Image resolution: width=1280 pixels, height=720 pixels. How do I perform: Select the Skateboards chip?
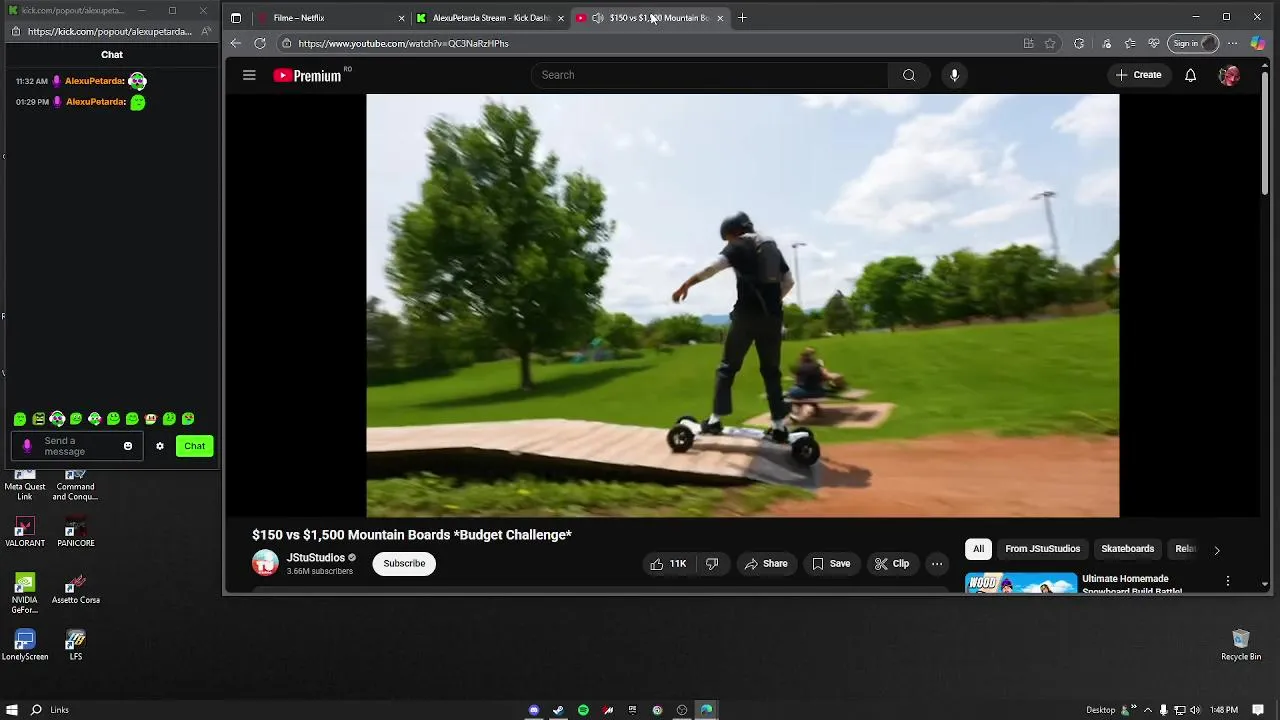click(1128, 549)
